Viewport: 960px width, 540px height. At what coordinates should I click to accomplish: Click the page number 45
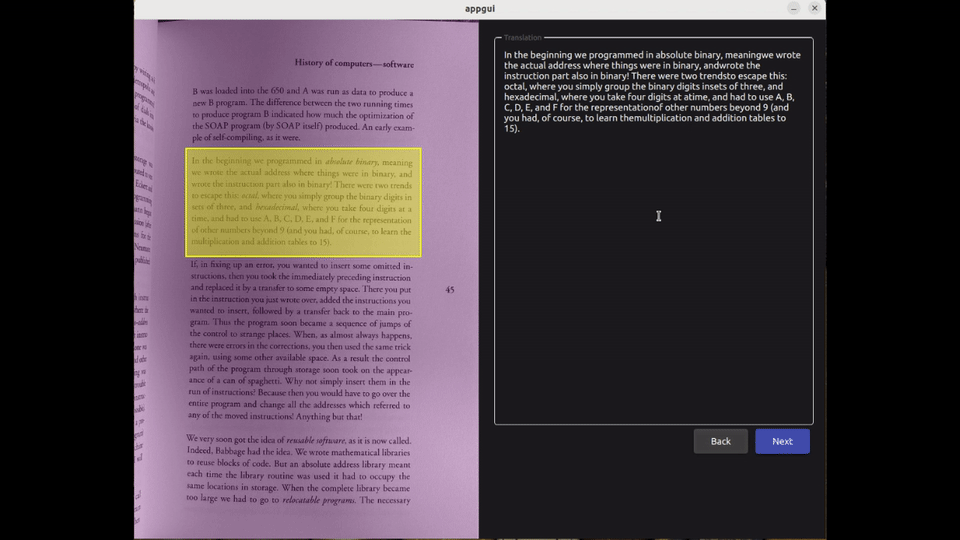(x=450, y=290)
